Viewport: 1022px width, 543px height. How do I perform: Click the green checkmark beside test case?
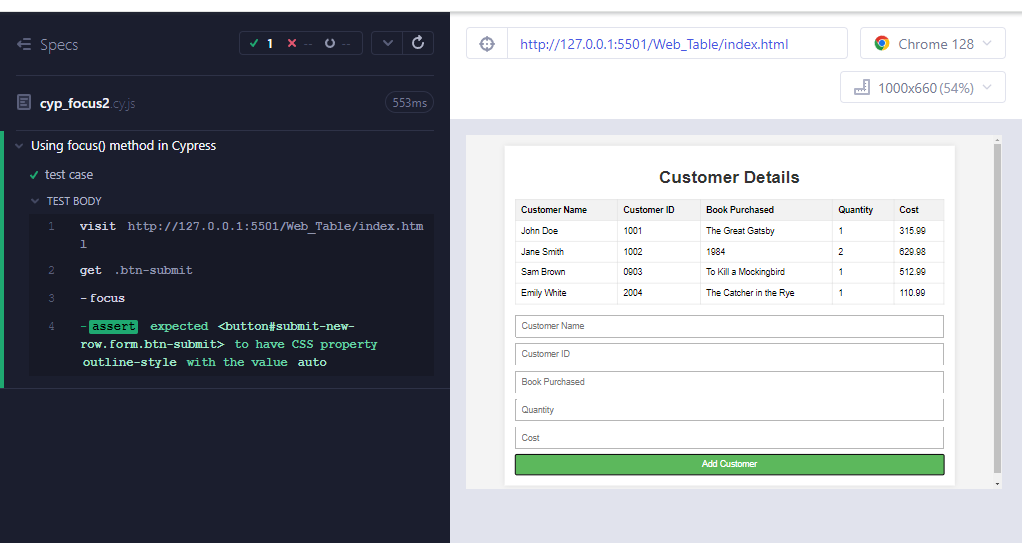pyautogui.click(x=34, y=175)
